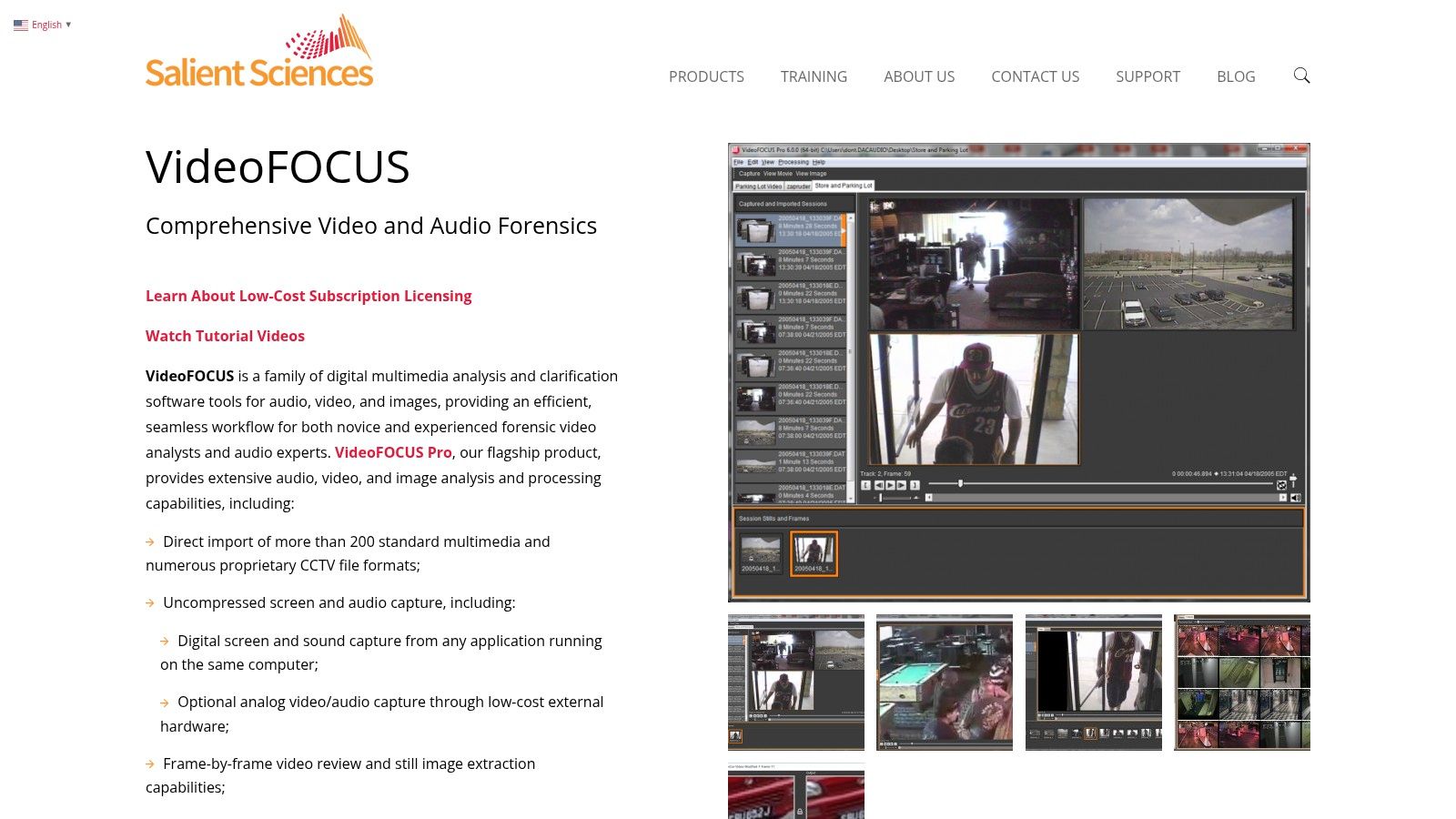This screenshot has height=819, width=1456.
Task: Select the pool hall surveillance thumbnail in the gallery
Action: (x=944, y=682)
